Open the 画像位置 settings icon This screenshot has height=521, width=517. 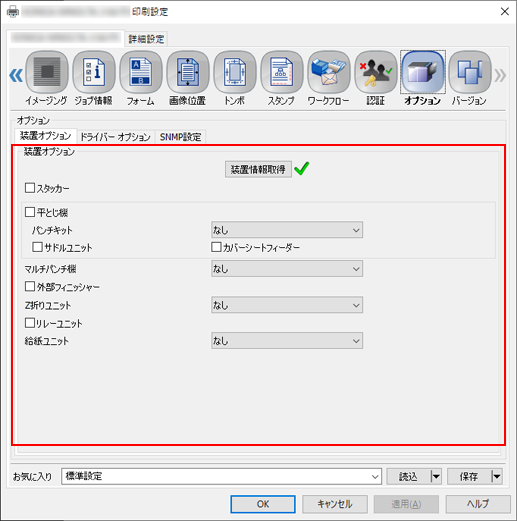(188, 72)
